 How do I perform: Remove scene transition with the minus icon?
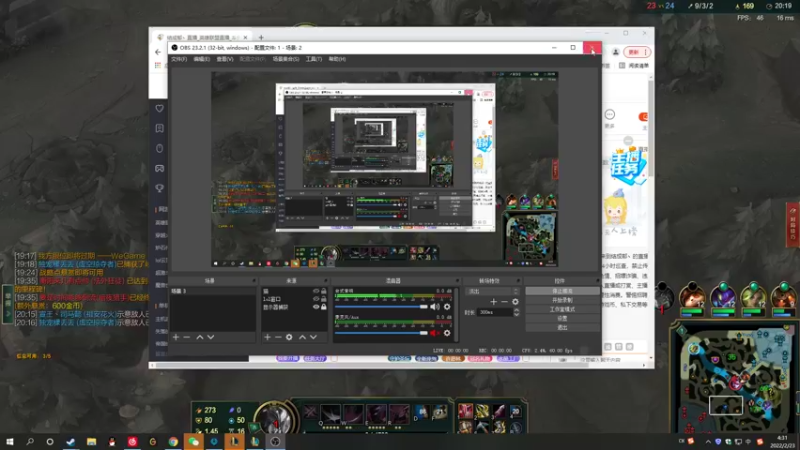pos(504,302)
